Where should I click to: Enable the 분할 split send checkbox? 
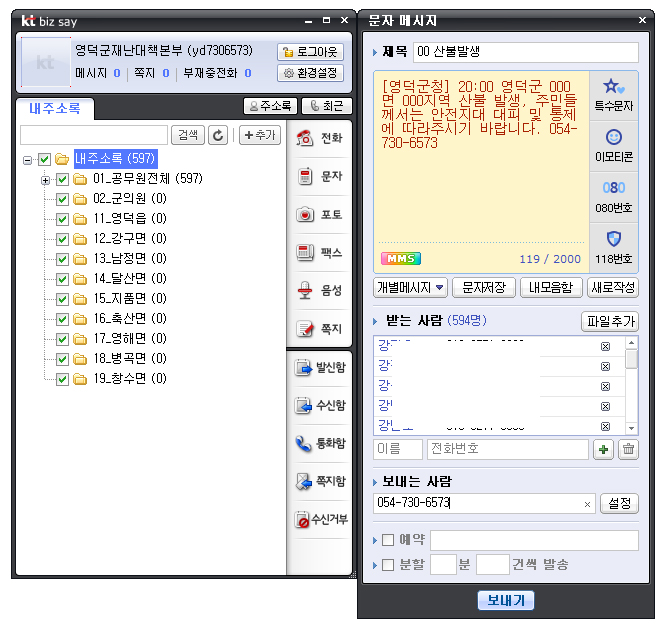[388, 565]
